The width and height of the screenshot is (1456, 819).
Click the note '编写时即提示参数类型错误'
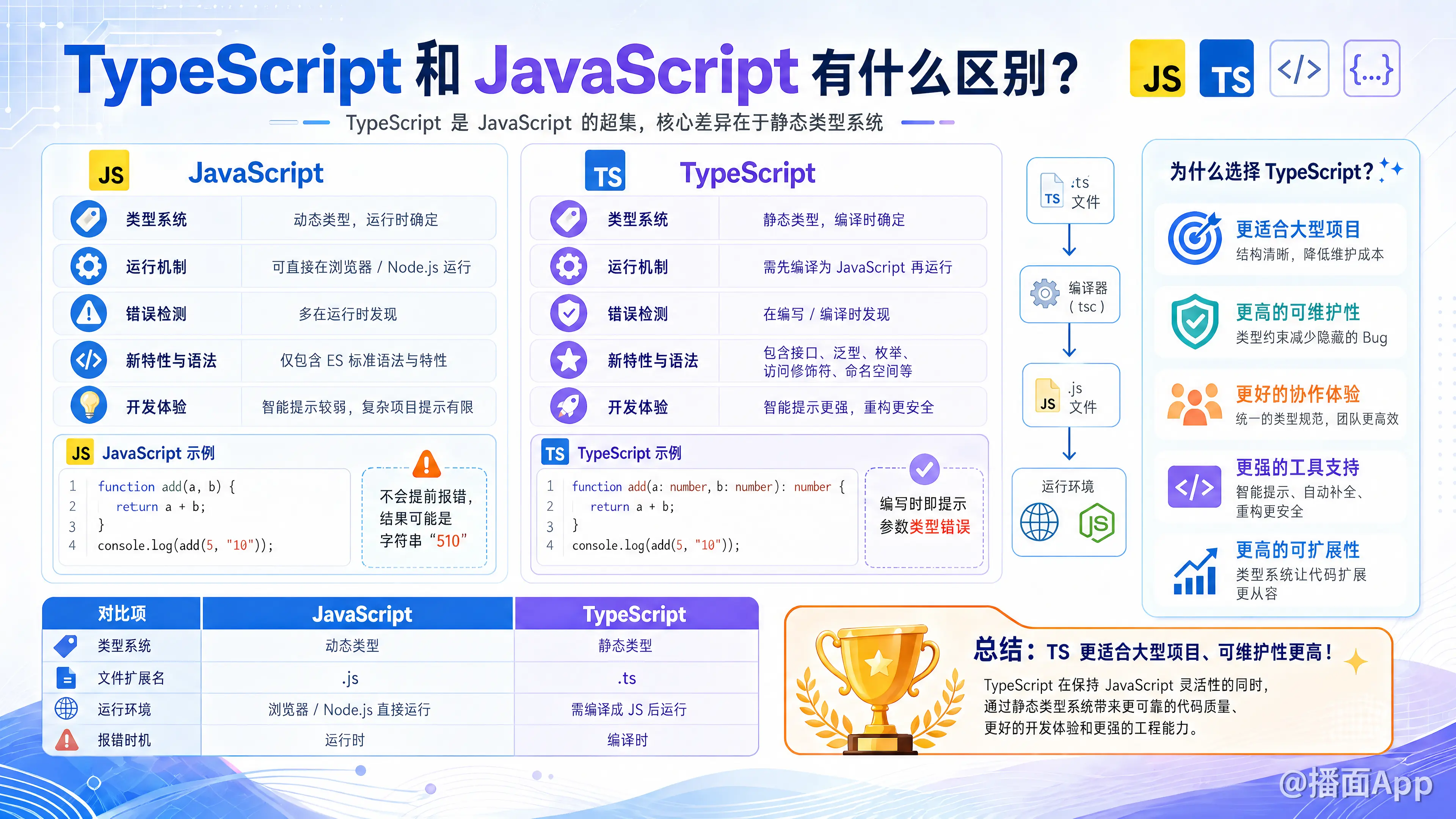pyautogui.click(x=925, y=515)
